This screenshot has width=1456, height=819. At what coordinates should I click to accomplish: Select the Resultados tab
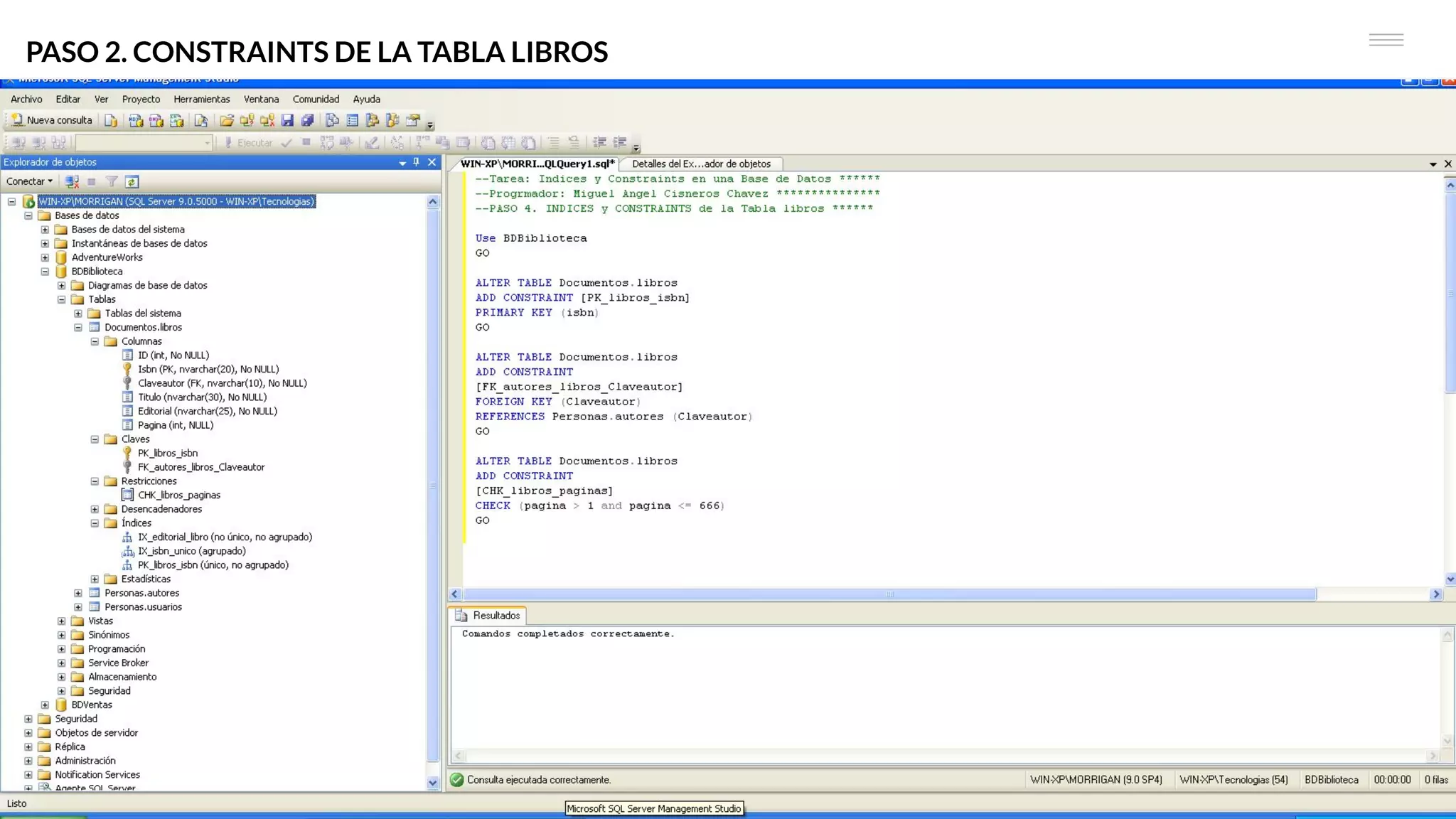coord(489,616)
